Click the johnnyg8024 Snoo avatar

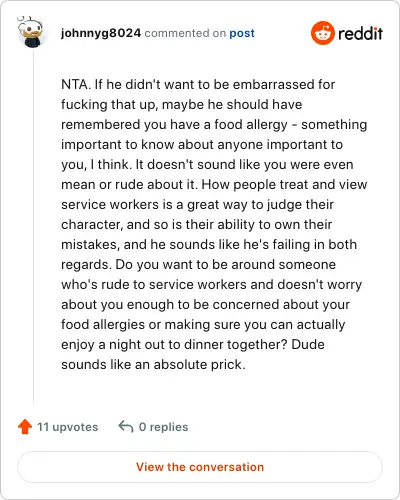point(31,32)
